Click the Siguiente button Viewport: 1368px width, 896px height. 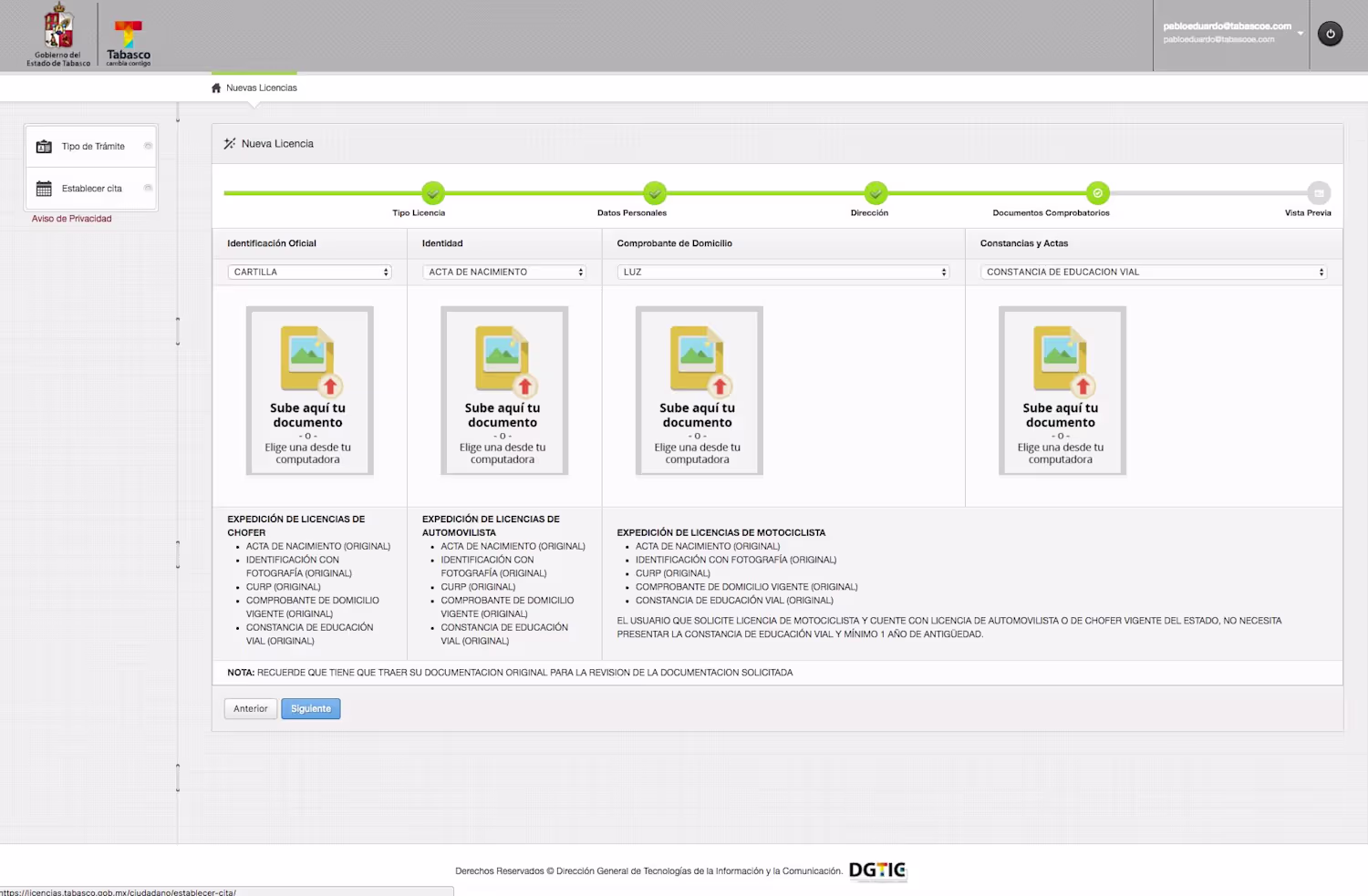[x=311, y=708]
